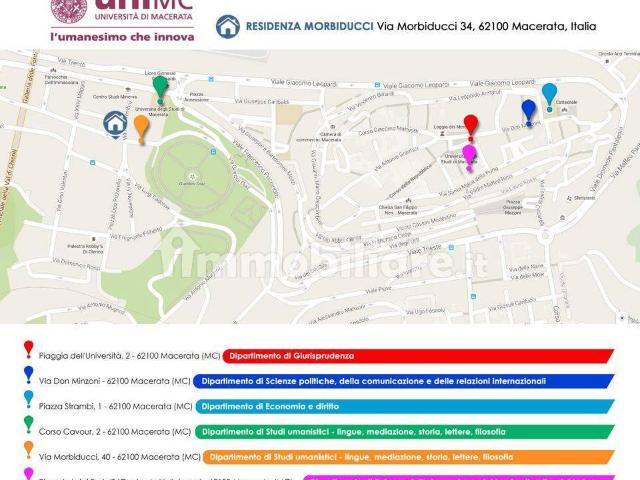
Task: Click the transit stop icon next to Viale Trieste label
Action: click(x=451, y=247)
